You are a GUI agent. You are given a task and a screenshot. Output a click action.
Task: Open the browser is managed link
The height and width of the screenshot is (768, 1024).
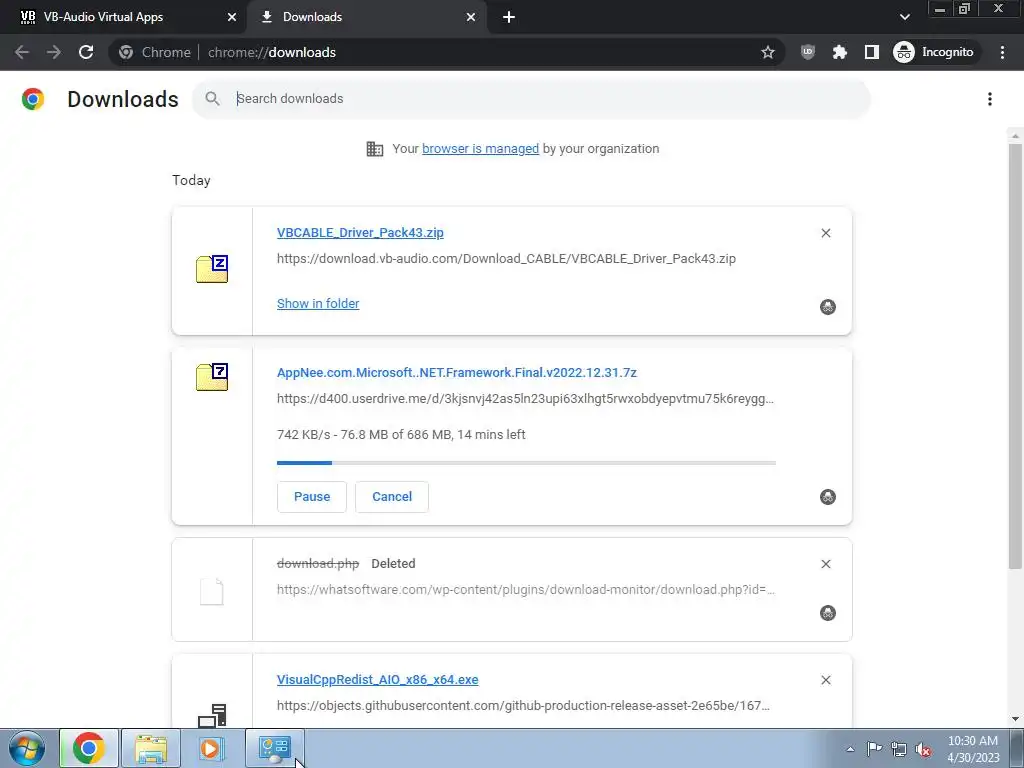(481, 149)
